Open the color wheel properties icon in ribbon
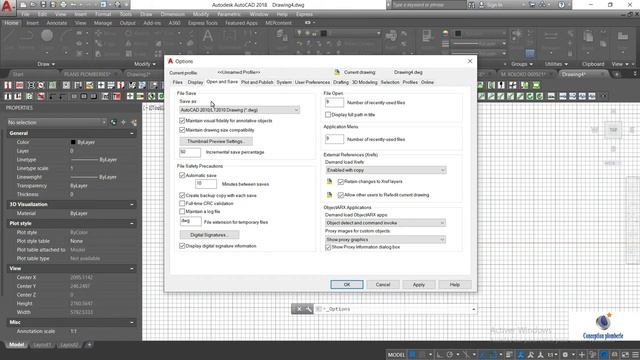 pos(445,34)
